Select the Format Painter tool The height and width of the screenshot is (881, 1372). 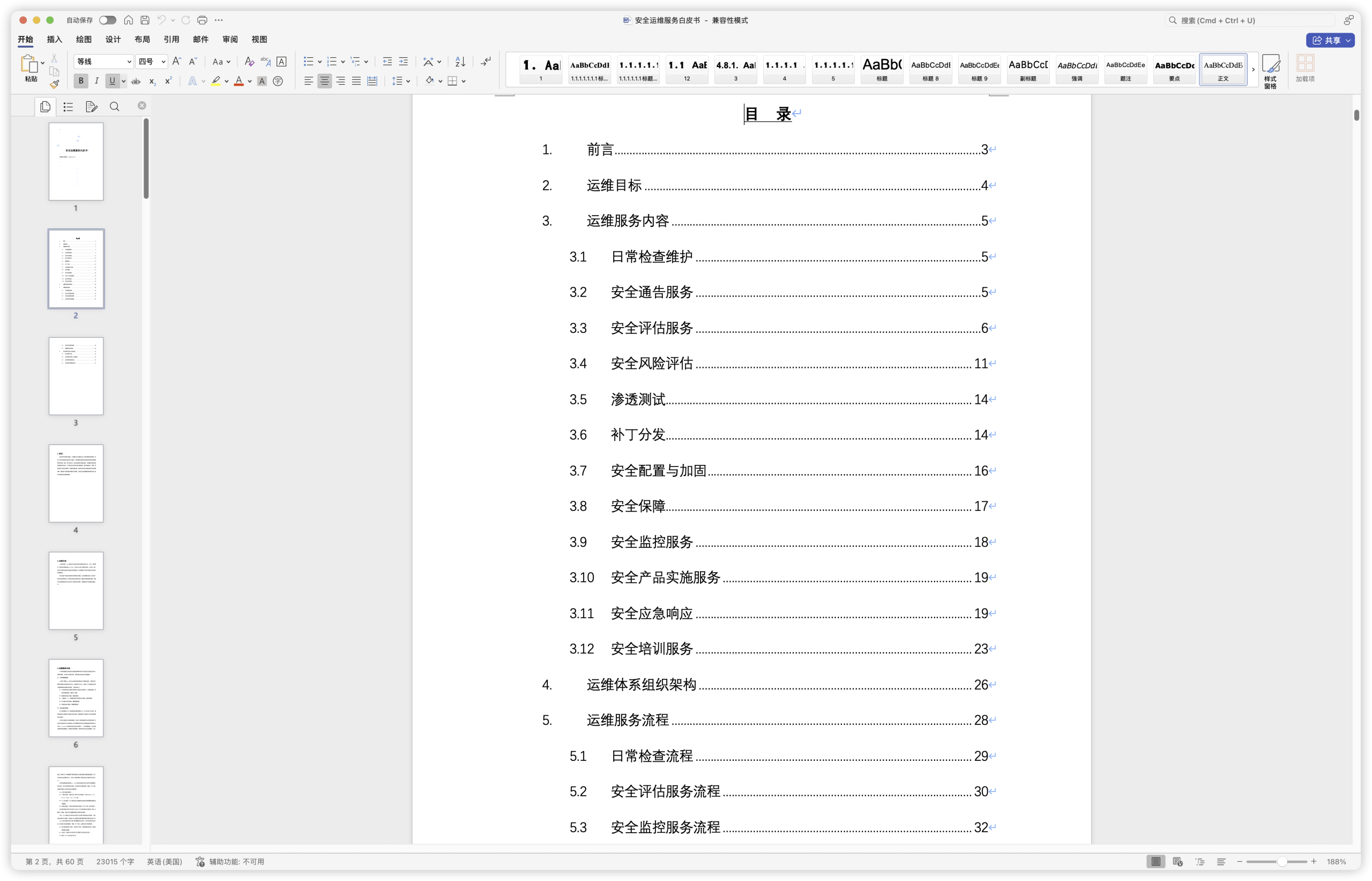point(54,84)
